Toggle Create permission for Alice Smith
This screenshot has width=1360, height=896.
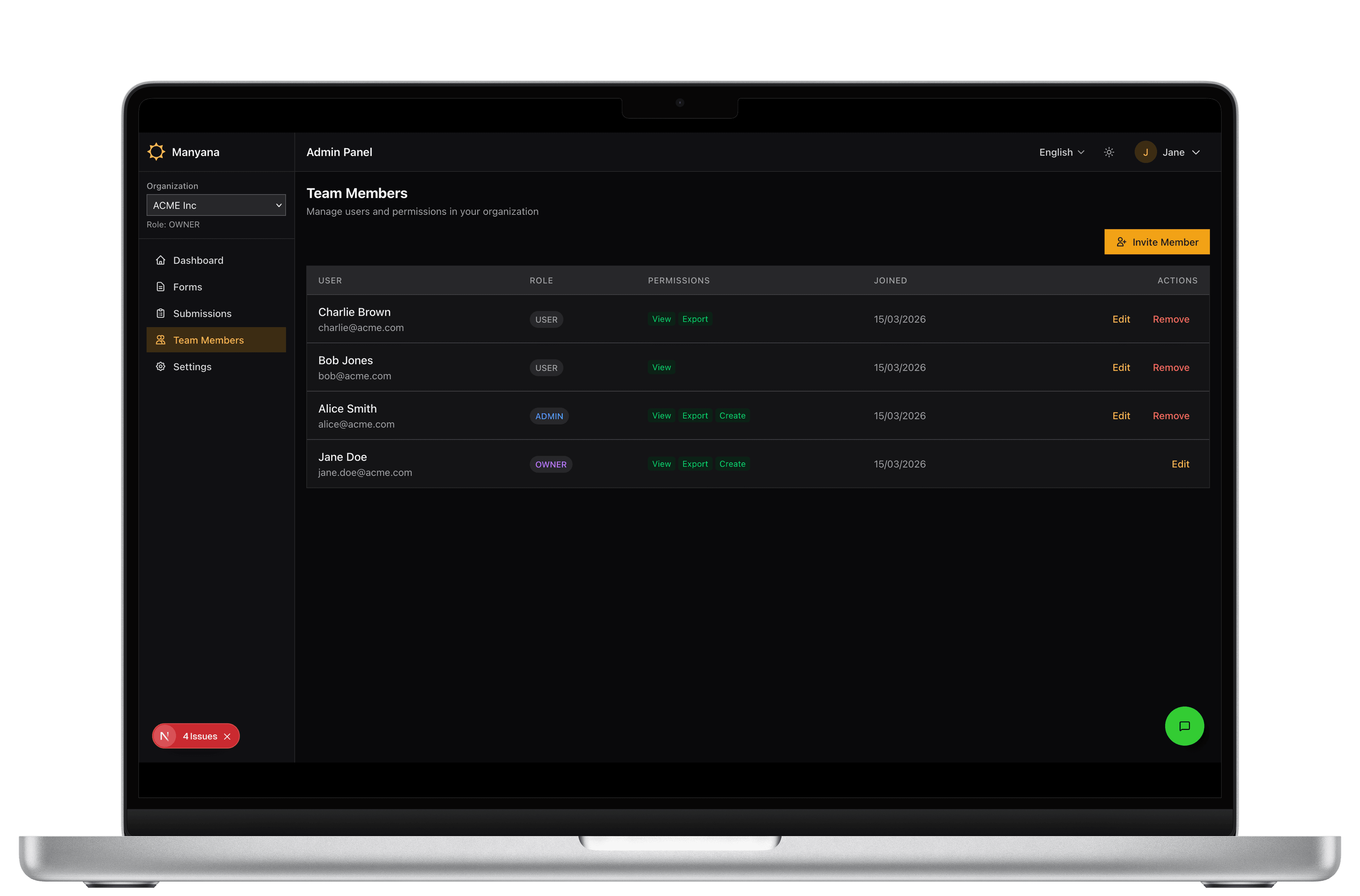pyautogui.click(x=732, y=415)
